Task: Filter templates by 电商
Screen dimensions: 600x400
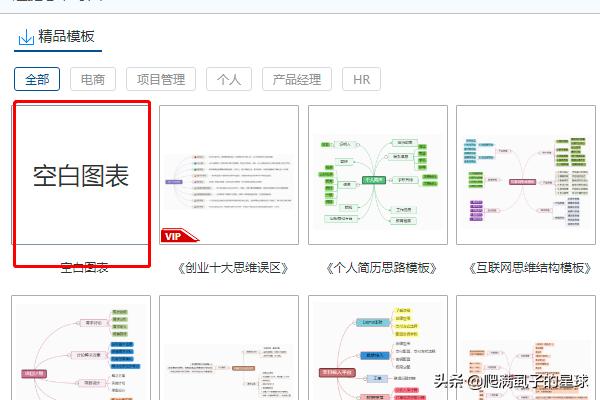Action: click(93, 79)
